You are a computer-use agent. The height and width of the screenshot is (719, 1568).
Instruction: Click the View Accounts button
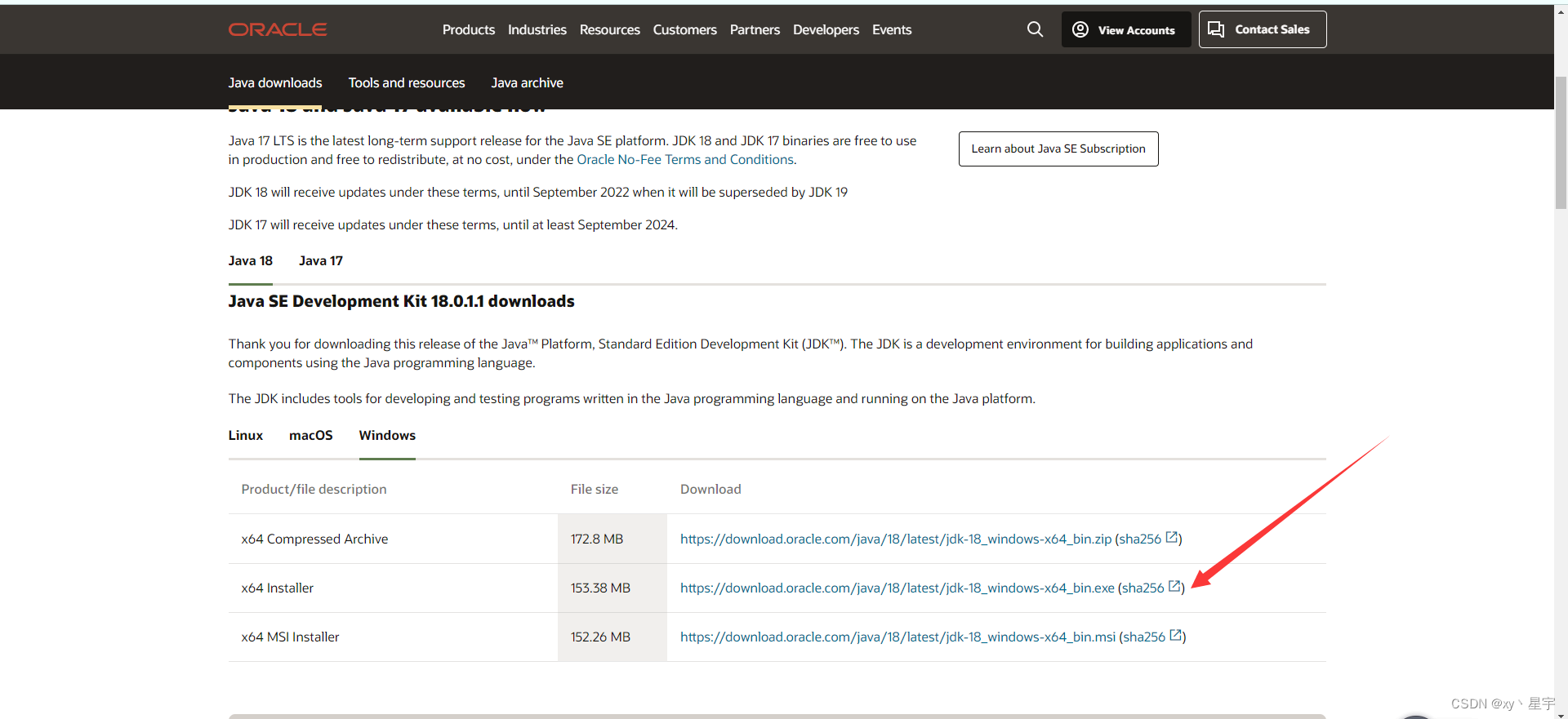1126,29
